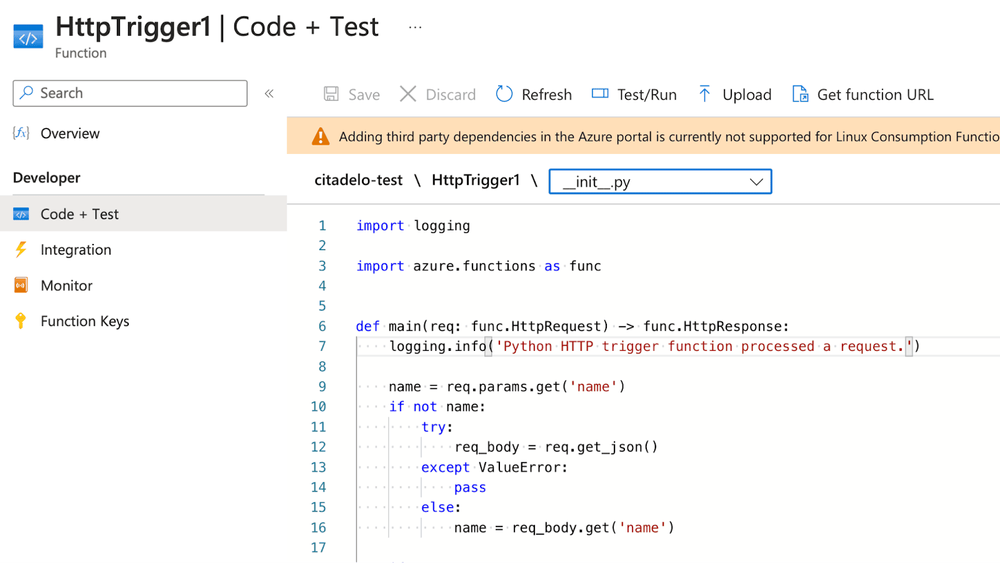This screenshot has width=1000, height=563.
Task: Select Code + Test in sidebar
Action: 79,214
